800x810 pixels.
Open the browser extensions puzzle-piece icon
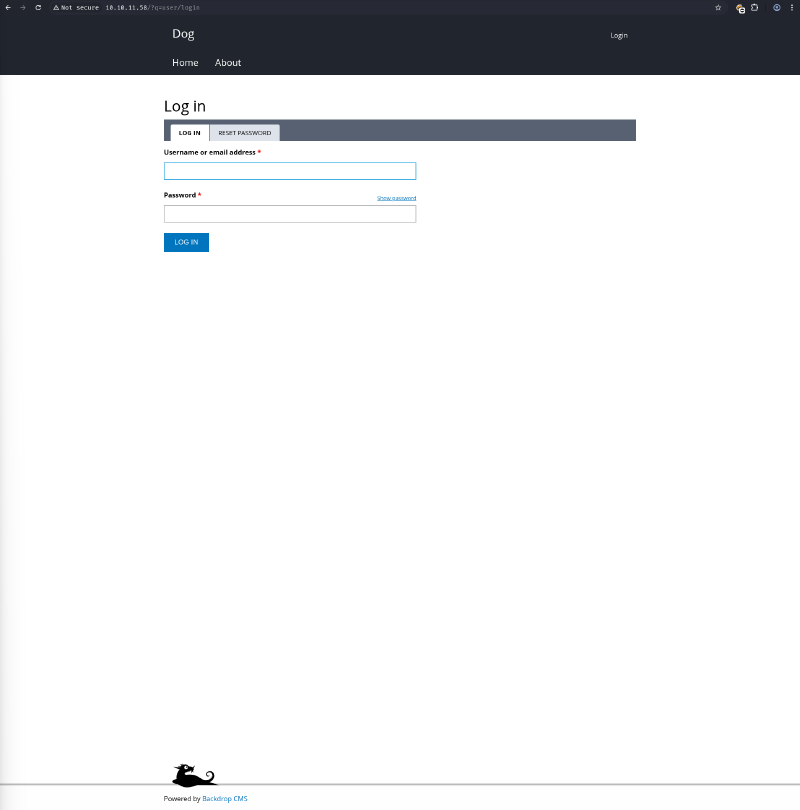click(x=755, y=7)
